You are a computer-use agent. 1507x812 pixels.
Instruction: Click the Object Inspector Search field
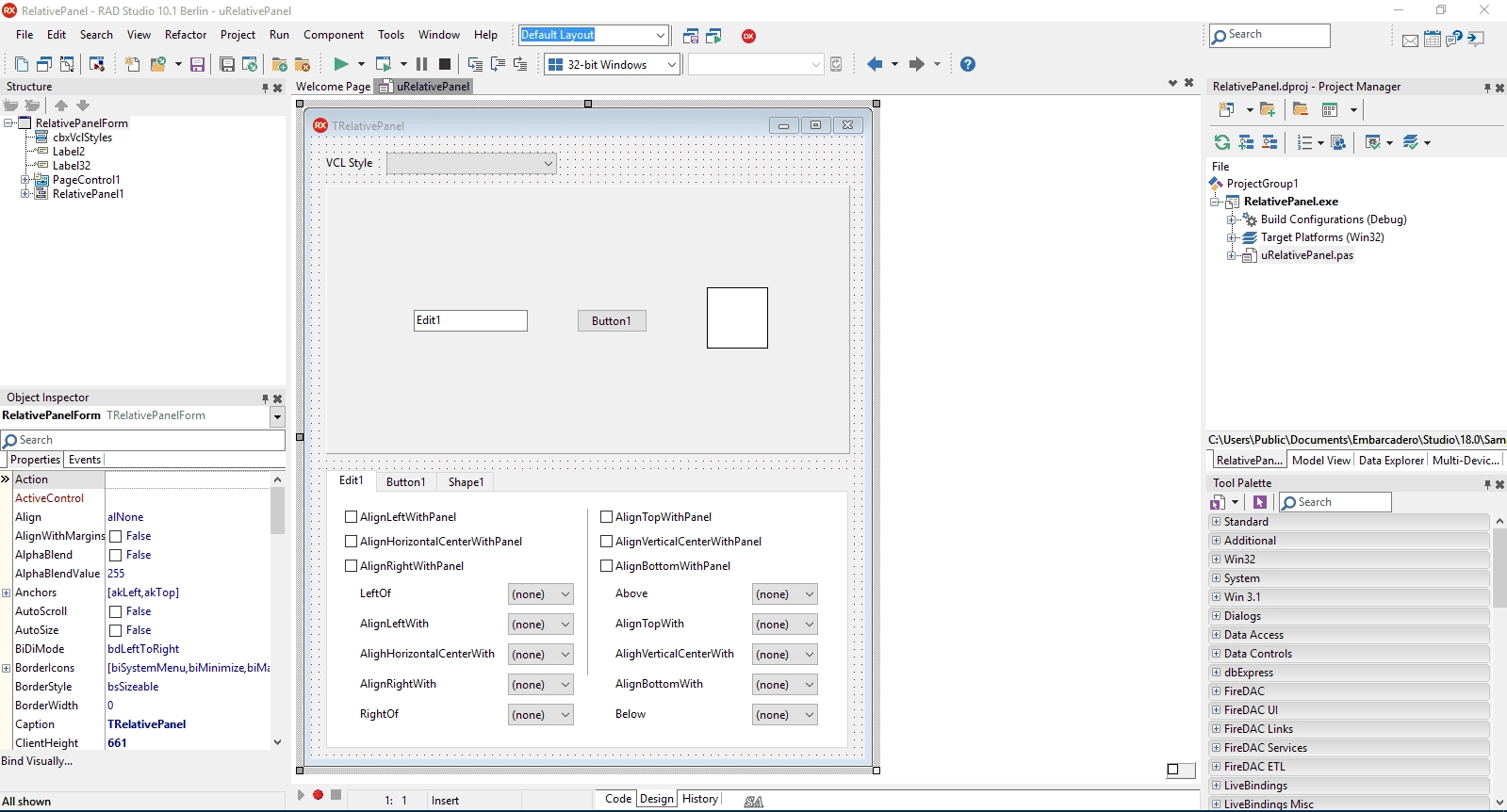(143, 440)
